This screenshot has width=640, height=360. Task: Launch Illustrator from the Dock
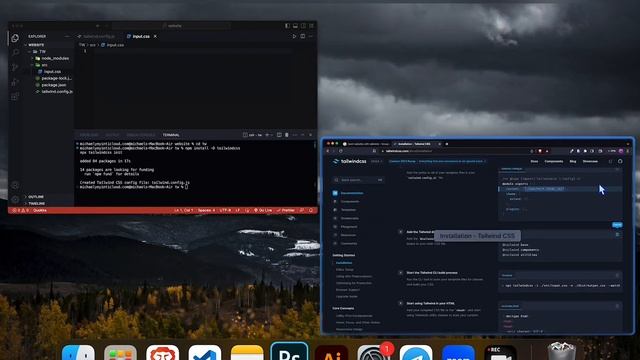pos(331,353)
